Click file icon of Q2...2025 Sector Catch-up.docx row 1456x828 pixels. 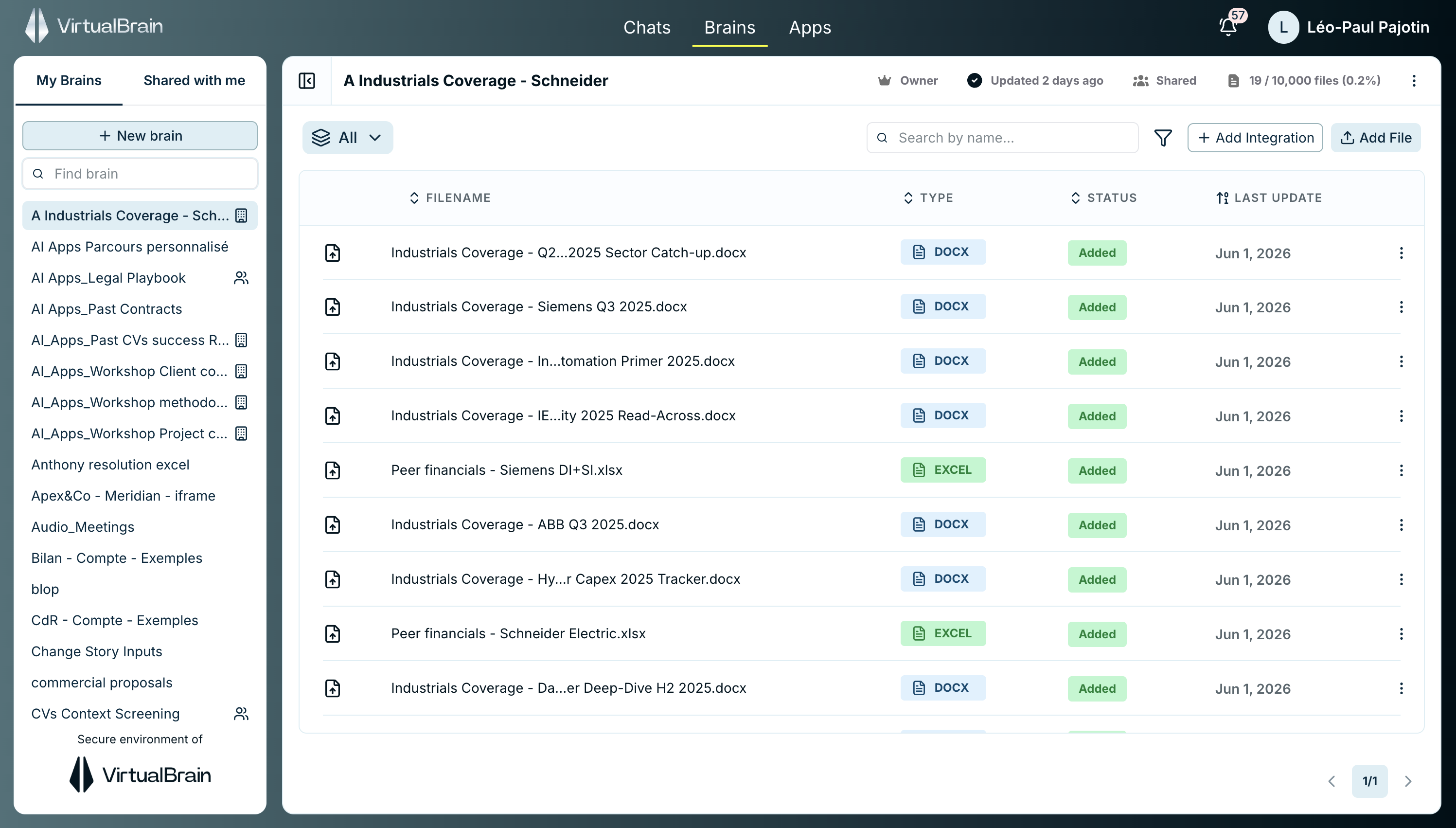pos(333,253)
